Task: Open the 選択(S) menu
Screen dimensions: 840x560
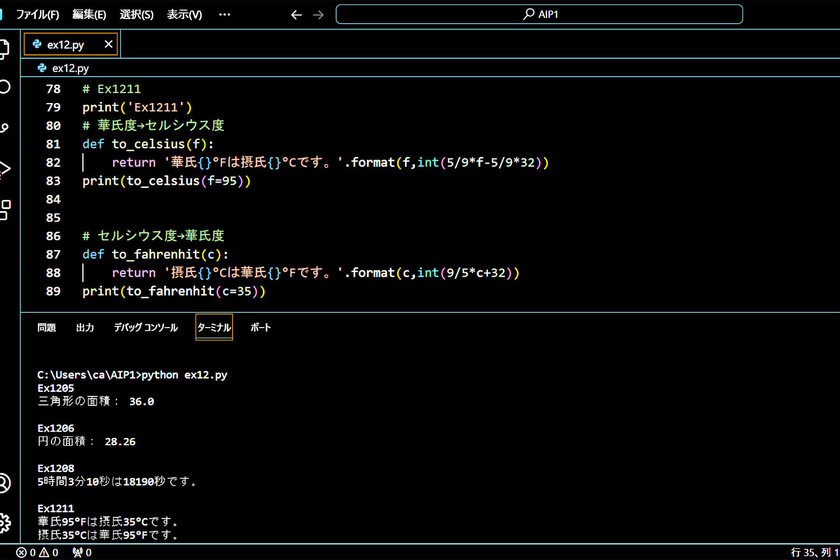Action: (x=136, y=15)
